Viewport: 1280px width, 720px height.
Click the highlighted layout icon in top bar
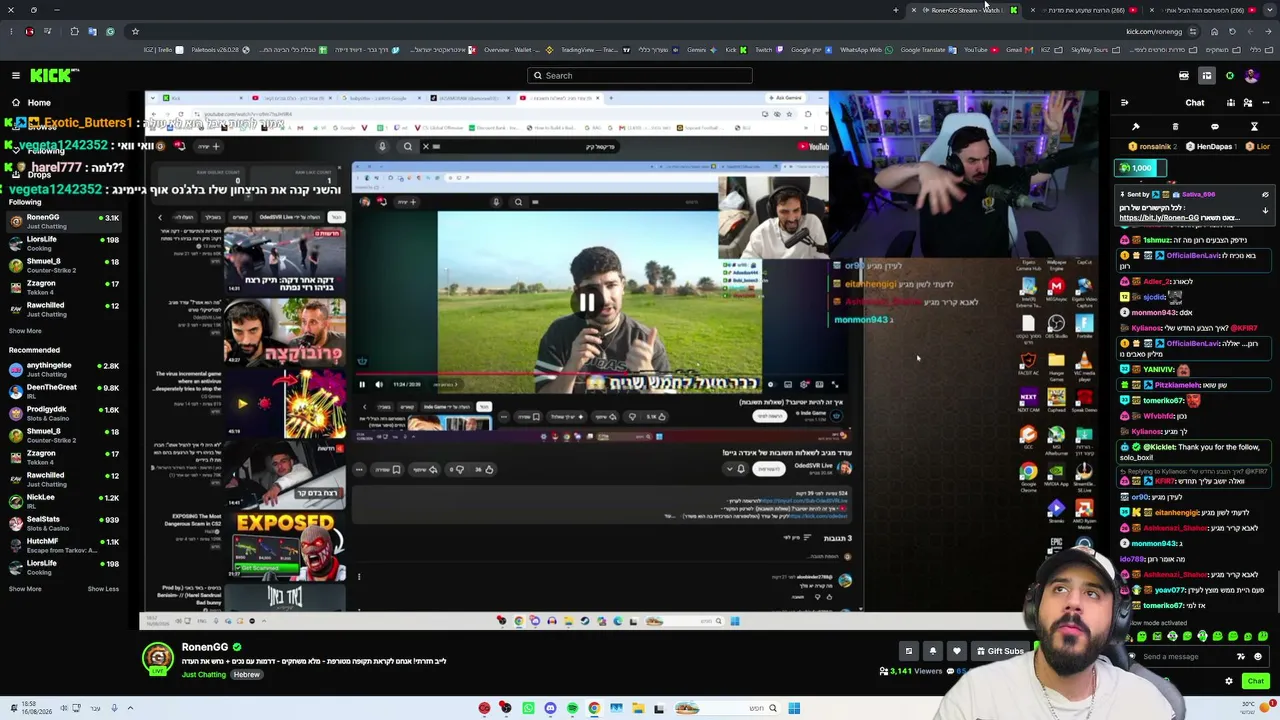(1207, 76)
